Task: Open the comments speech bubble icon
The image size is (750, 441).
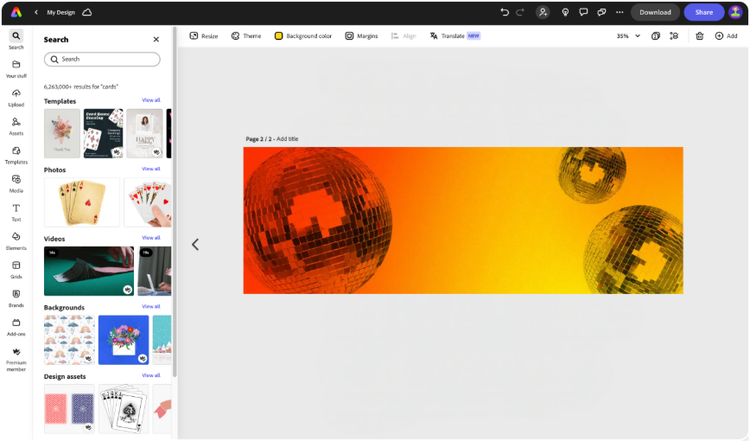Action: (x=583, y=12)
